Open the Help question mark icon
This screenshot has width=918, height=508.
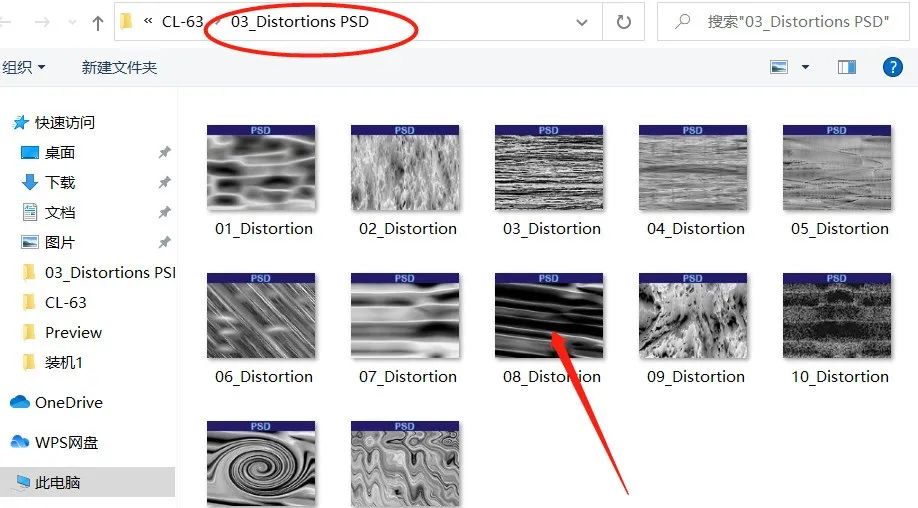893,67
